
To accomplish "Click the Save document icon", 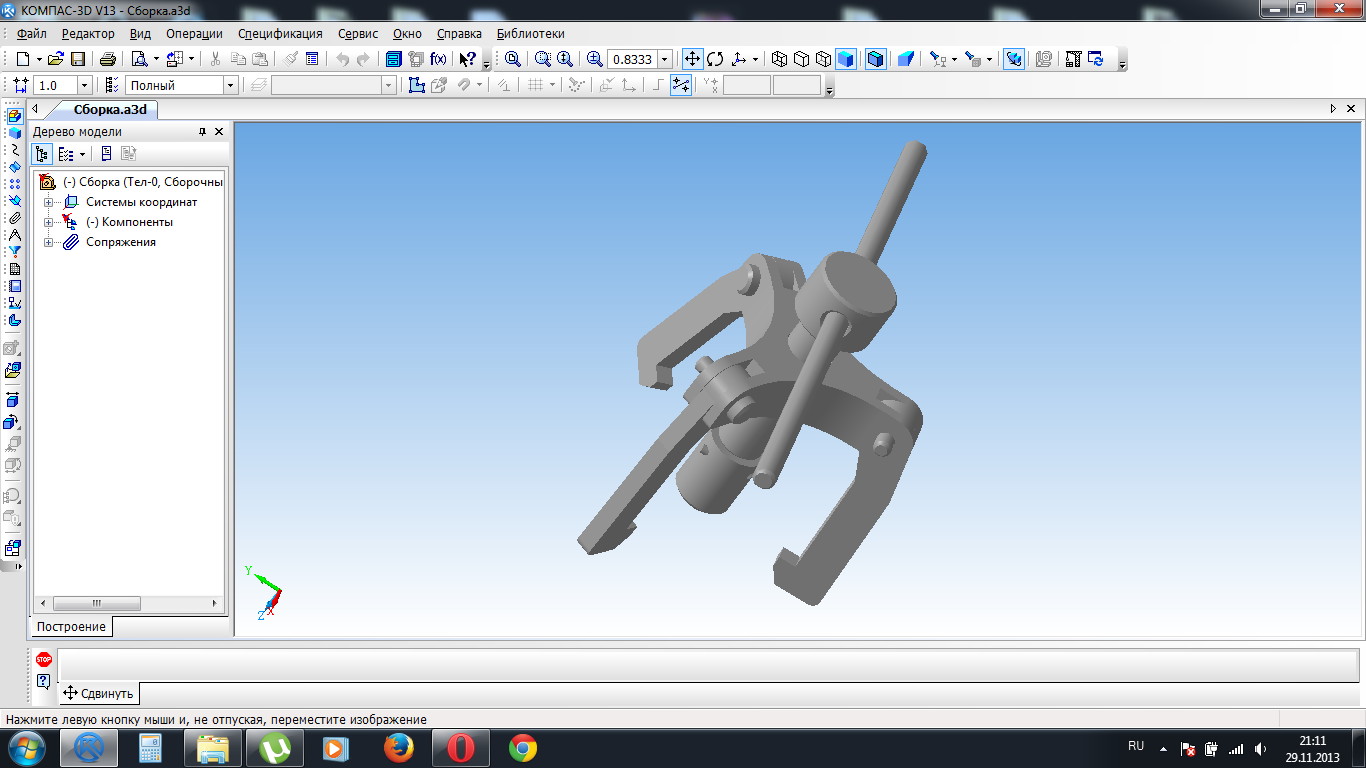I will 77,59.
